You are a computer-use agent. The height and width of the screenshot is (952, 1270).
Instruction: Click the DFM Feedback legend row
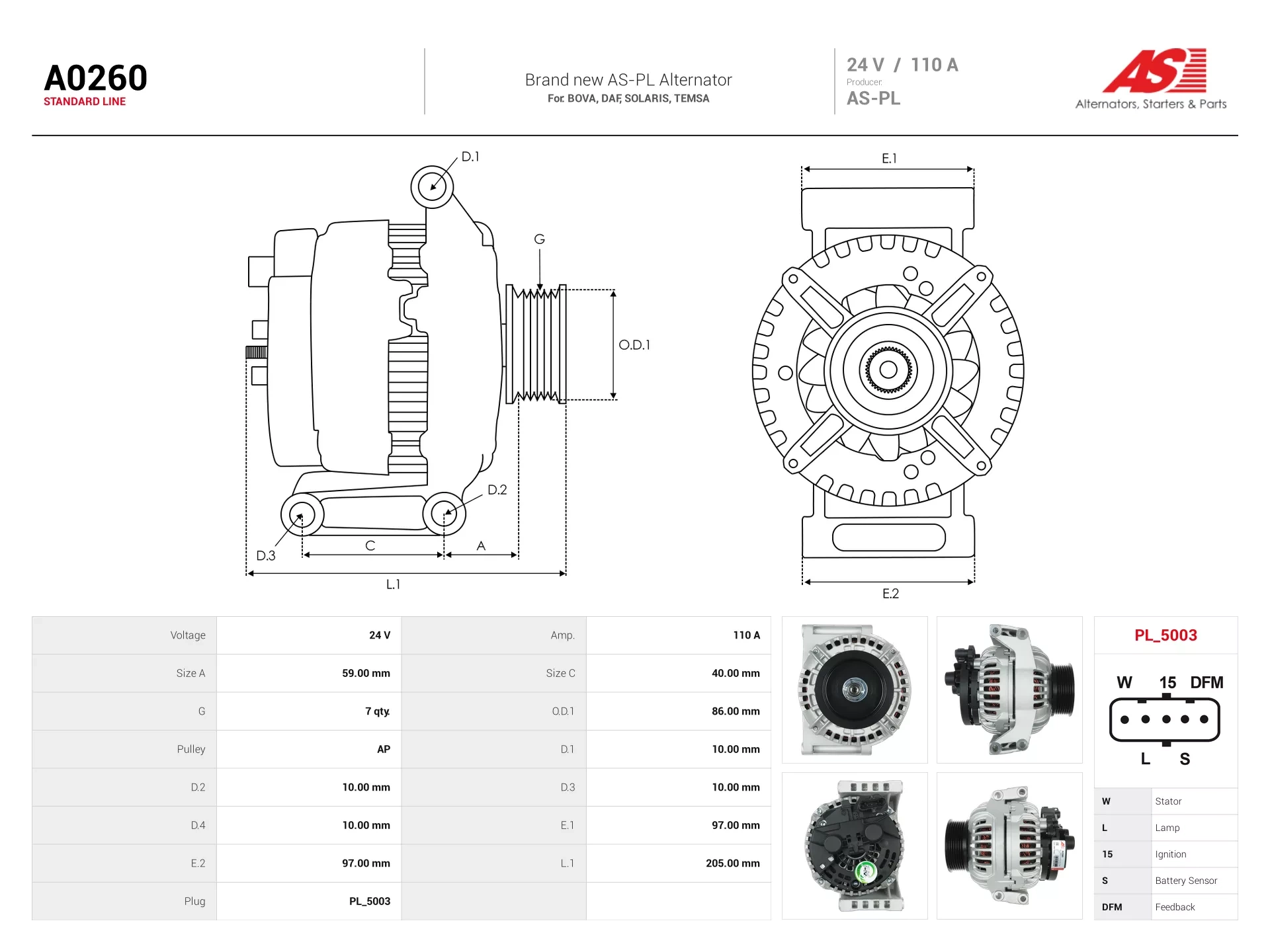(1165, 907)
